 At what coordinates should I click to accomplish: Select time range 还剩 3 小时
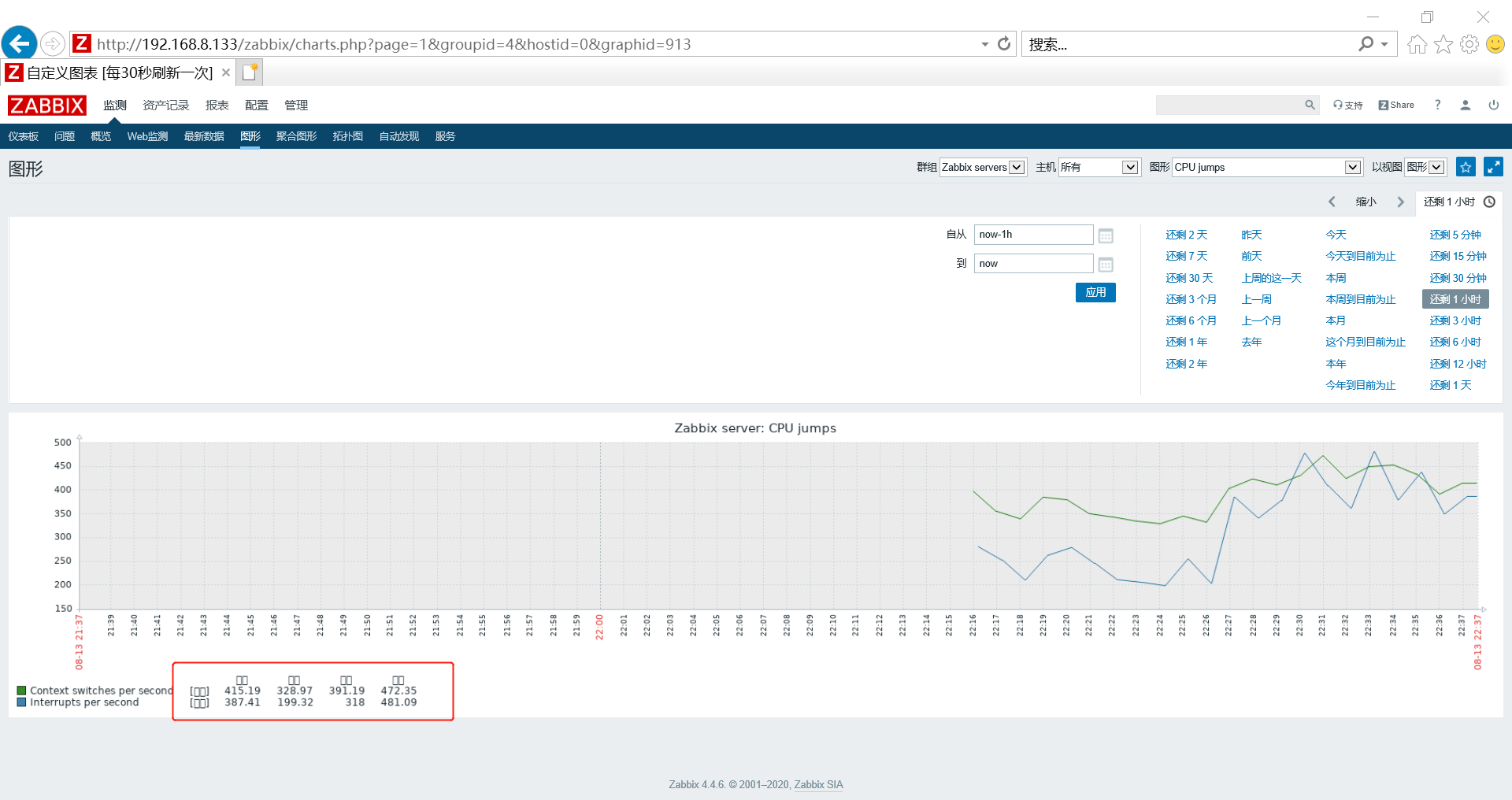tap(1456, 320)
